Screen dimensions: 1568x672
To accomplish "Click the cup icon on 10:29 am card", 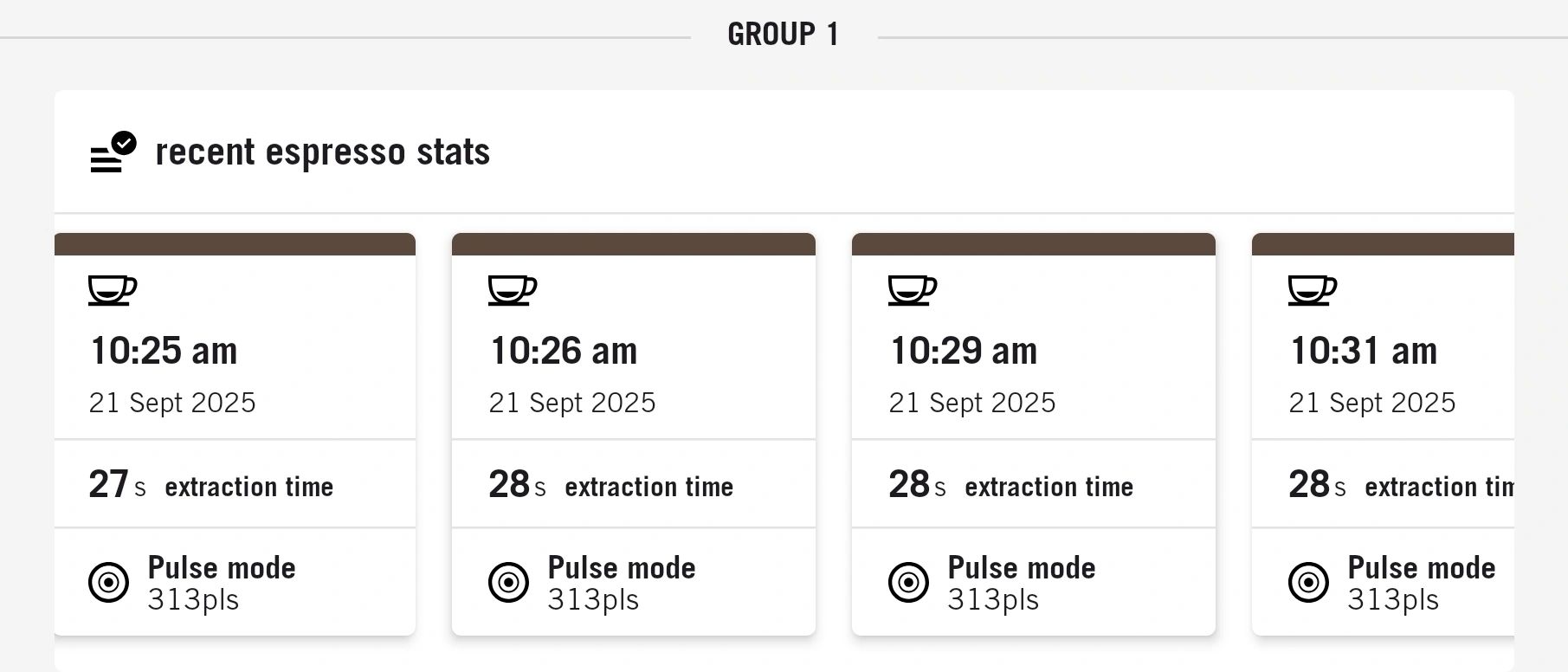I will click(913, 290).
